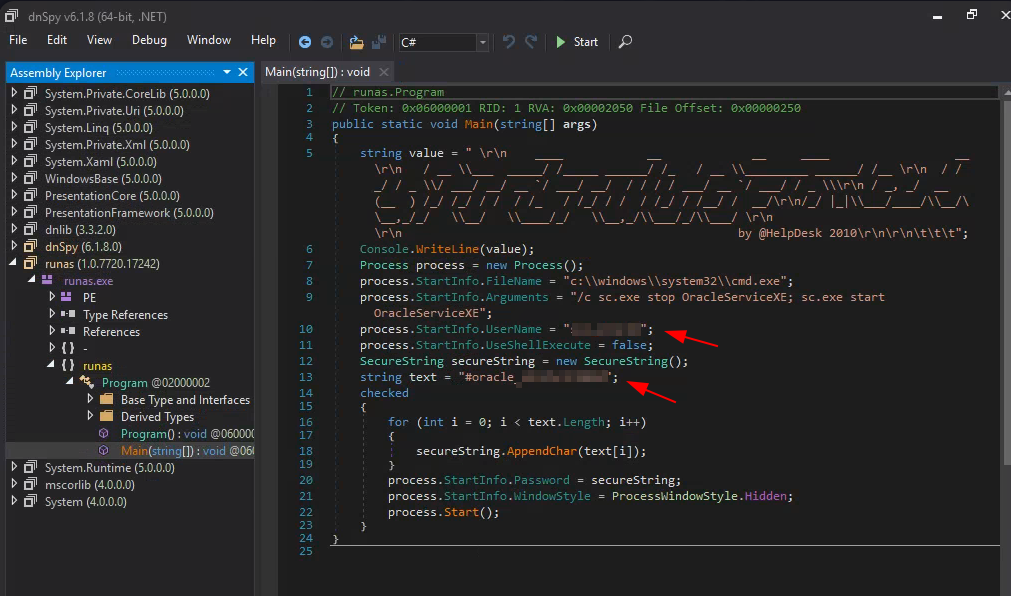The width and height of the screenshot is (1011, 596).
Task: Click the System.Runtime assembly icon
Action: coord(30,467)
